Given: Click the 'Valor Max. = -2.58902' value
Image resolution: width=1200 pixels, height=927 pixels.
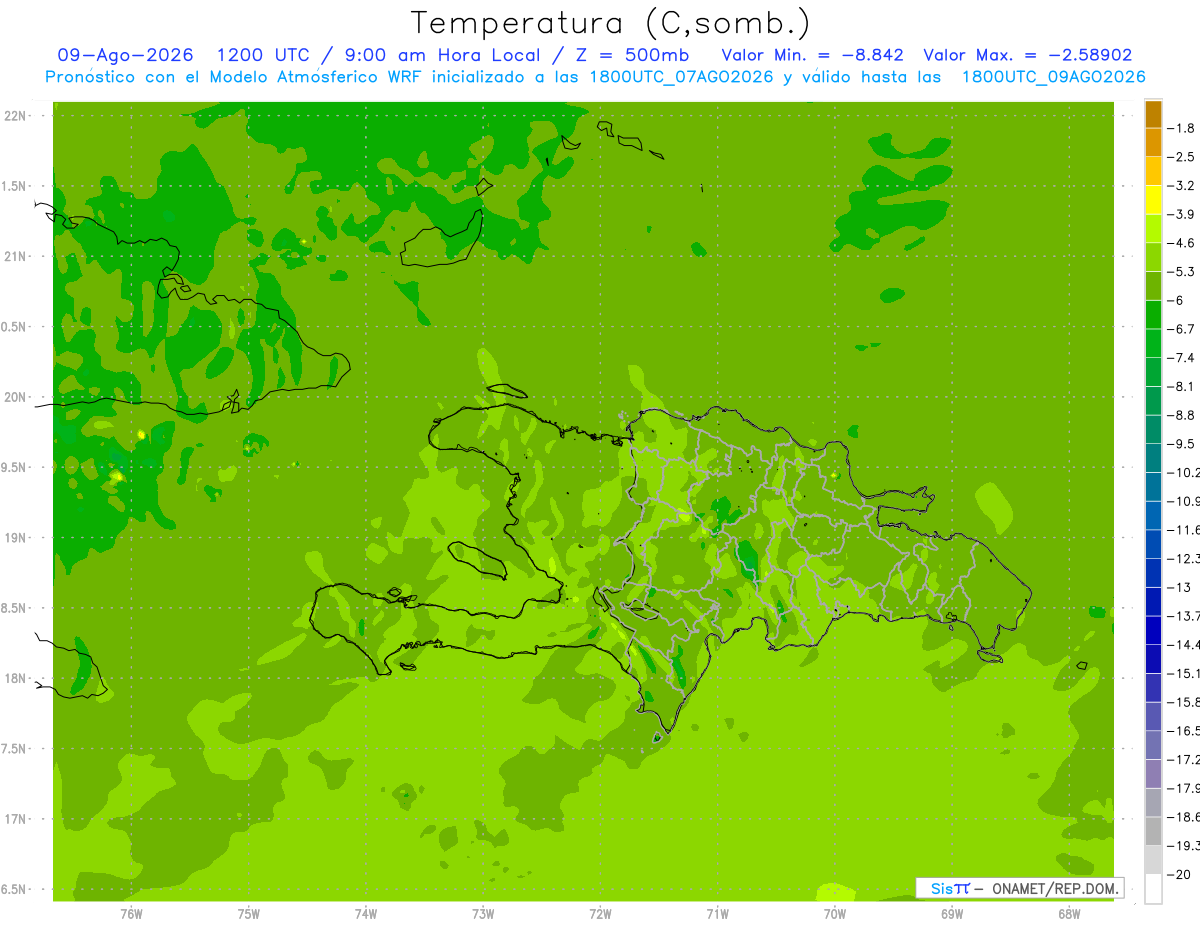Looking at the screenshot, I should coord(1028,55).
